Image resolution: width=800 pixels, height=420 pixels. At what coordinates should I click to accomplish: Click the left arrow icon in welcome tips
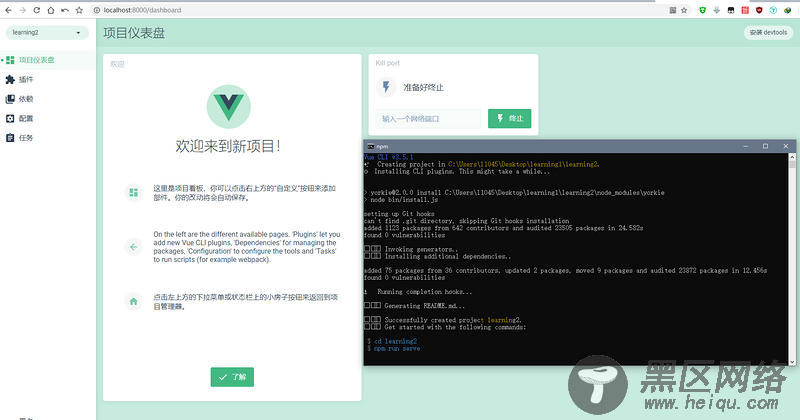(x=134, y=247)
